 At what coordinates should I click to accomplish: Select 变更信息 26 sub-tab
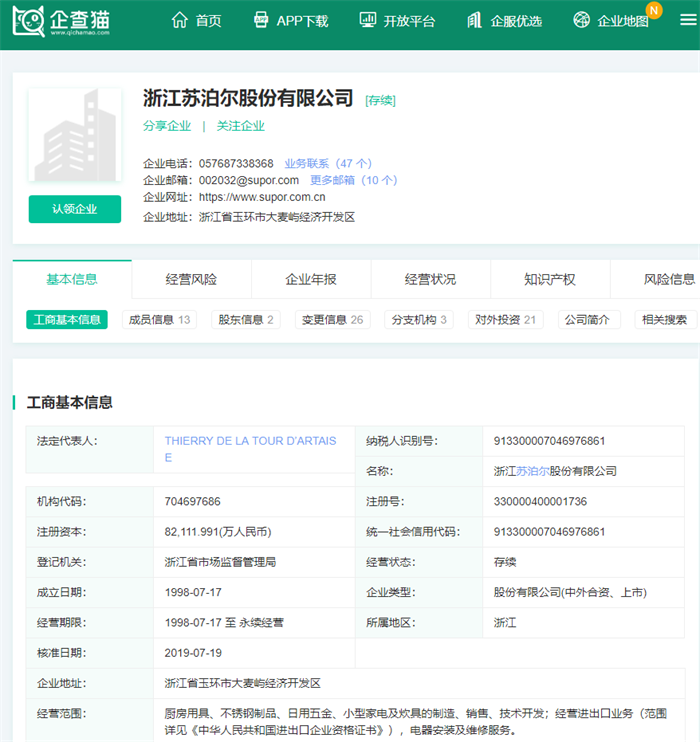pyautogui.click(x=332, y=320)
